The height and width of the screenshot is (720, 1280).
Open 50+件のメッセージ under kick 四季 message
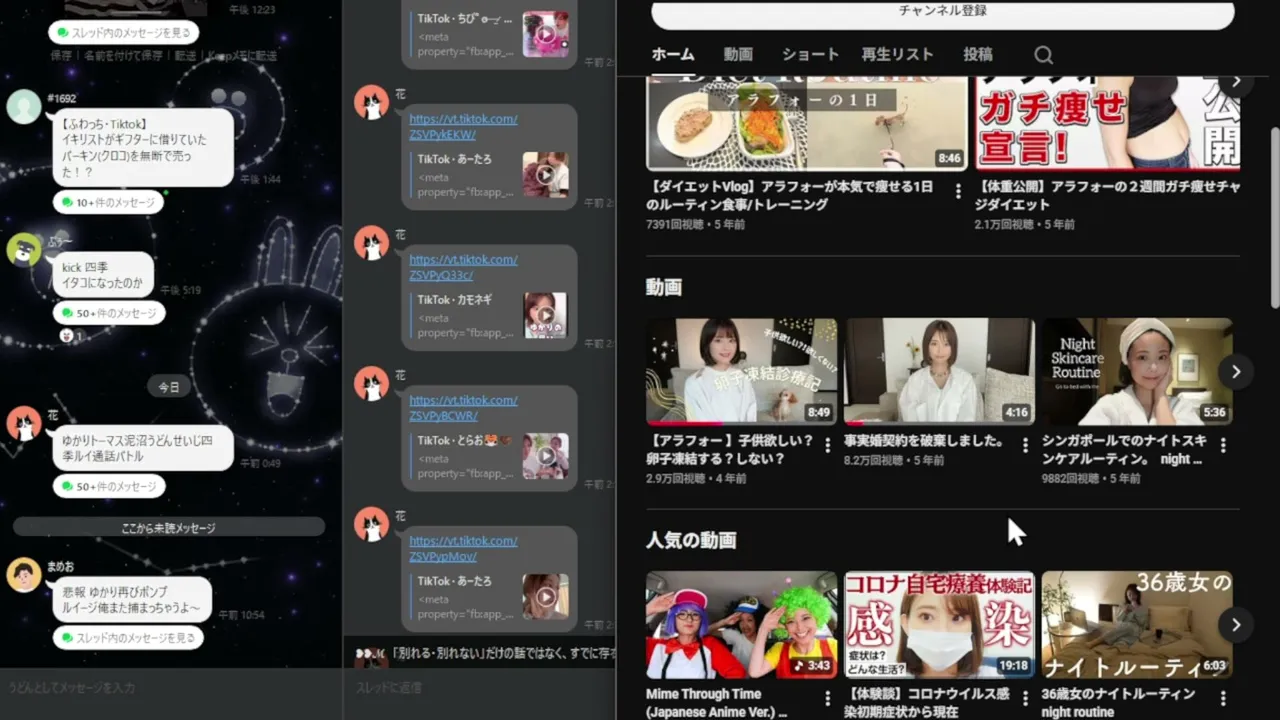[109, 313]
